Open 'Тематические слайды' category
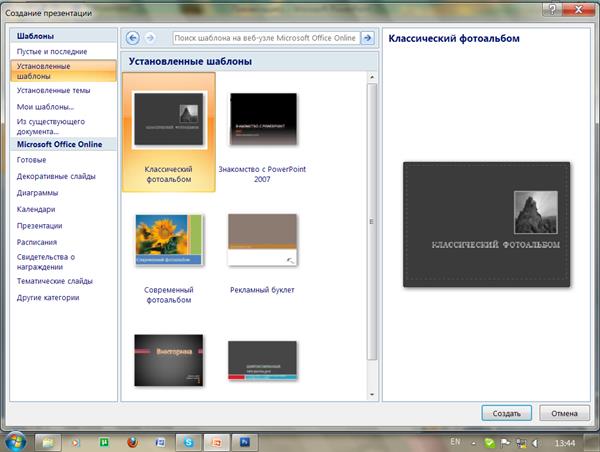Image resolution: width=600 pixels, height=452 pixels. [55, 281]
